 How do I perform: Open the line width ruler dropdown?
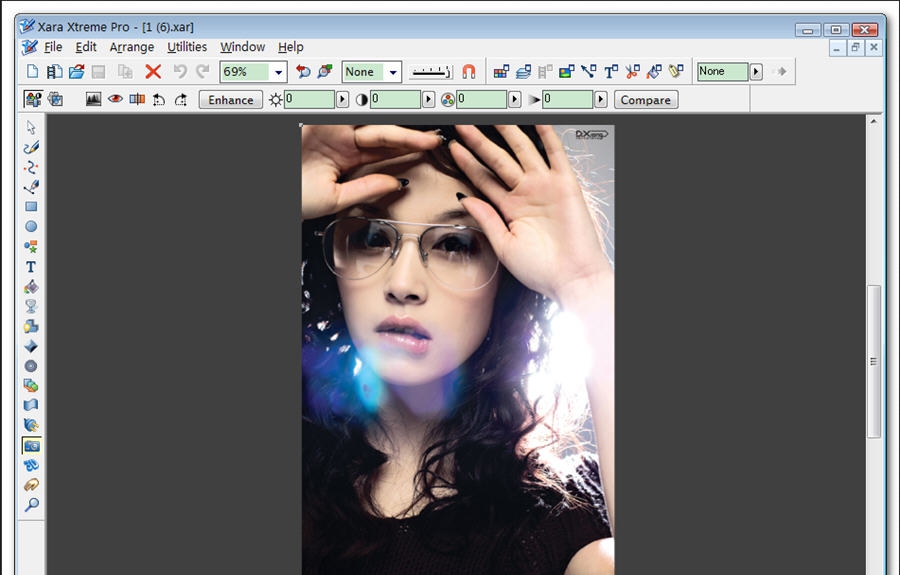430,72
